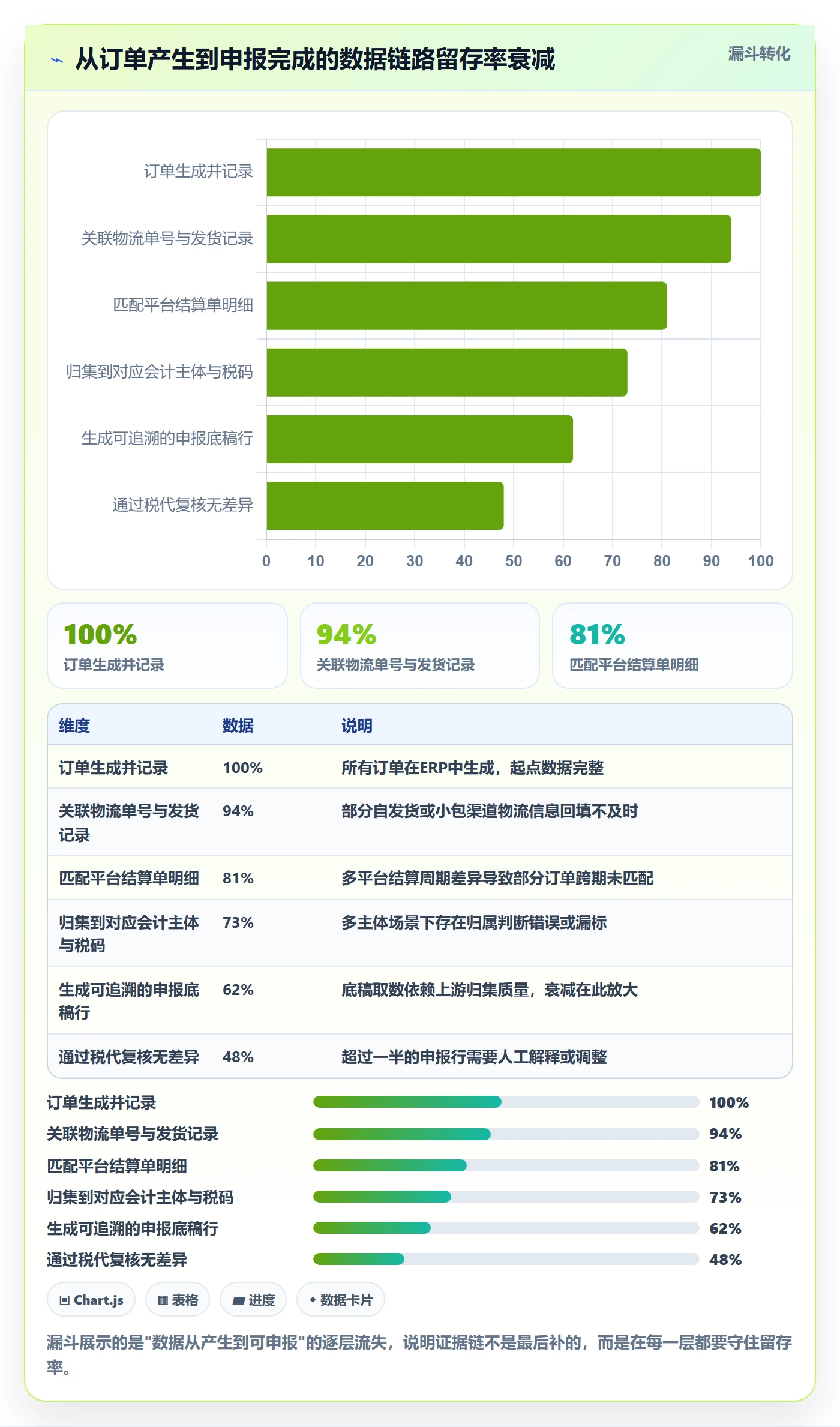
Task: Click the 81% progress bar
Action: click(506, 1165)
